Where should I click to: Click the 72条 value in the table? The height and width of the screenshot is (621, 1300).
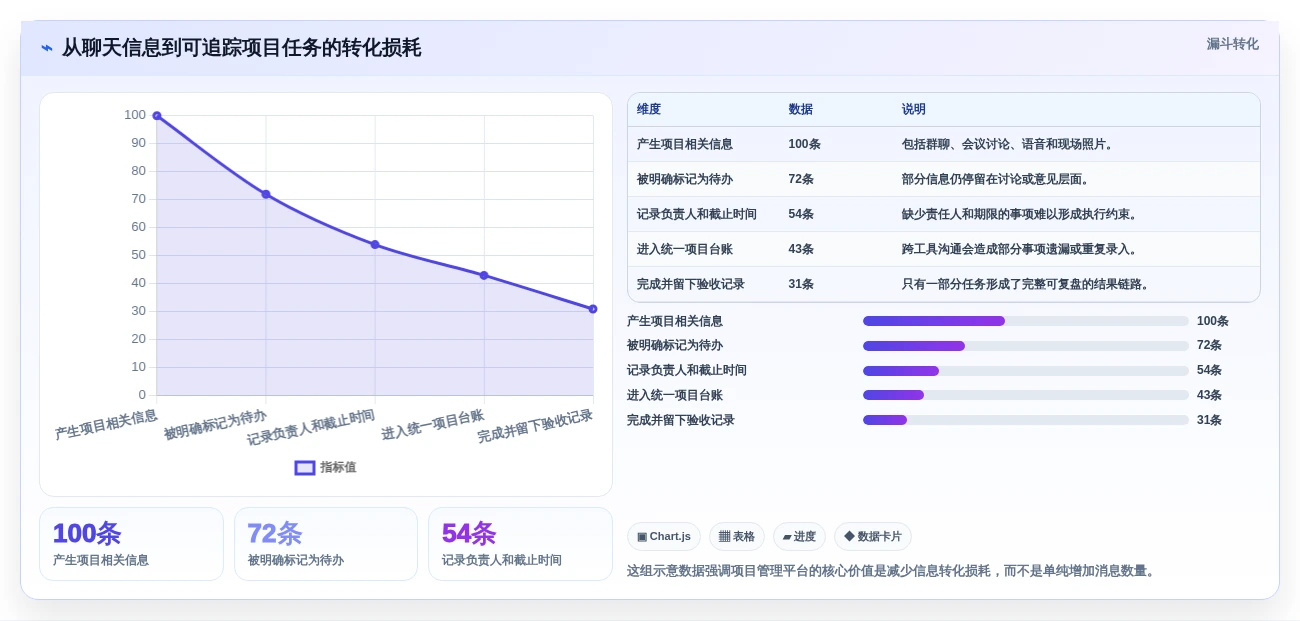click(801, 179)
